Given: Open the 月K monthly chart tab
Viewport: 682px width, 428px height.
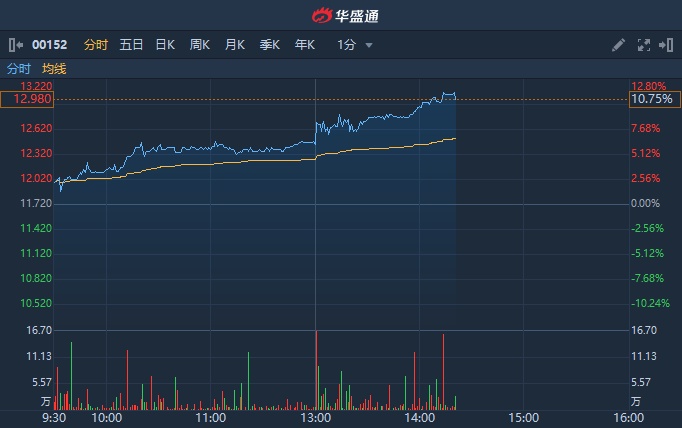Looking at the screenshot, I should [235, 45].
